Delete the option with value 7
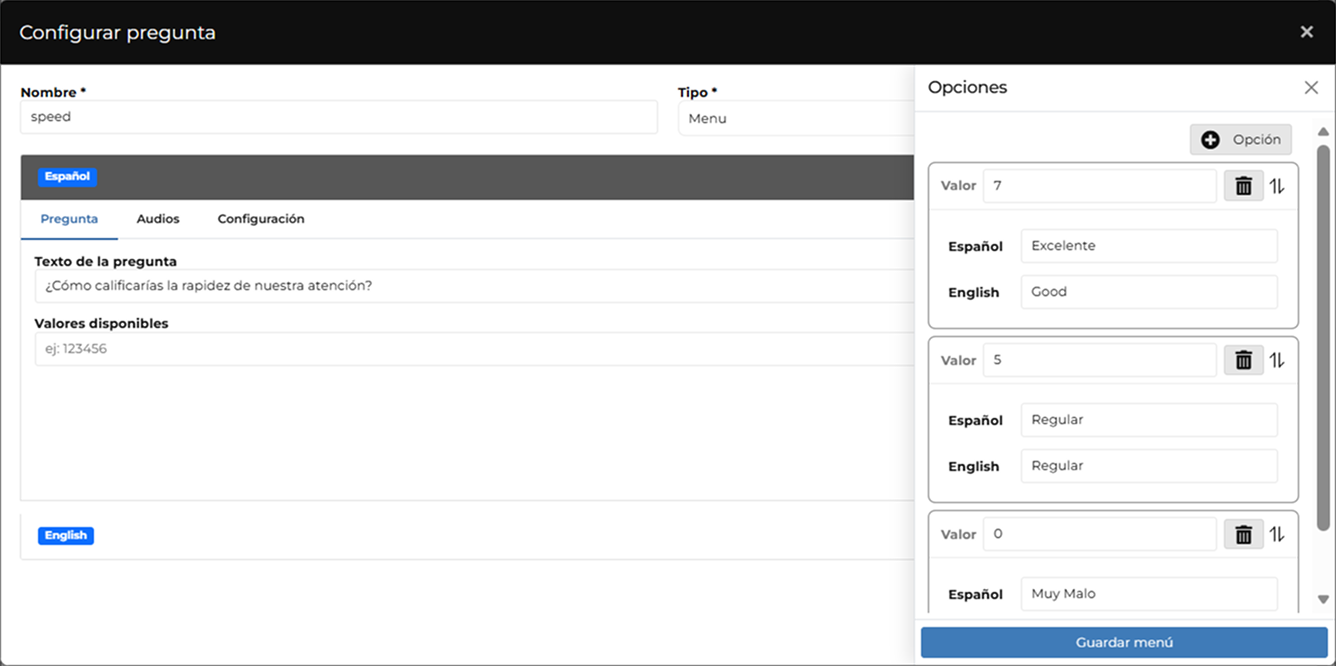The height and width of the screenshot is (666, 1336). click(x=1243, y=186)
